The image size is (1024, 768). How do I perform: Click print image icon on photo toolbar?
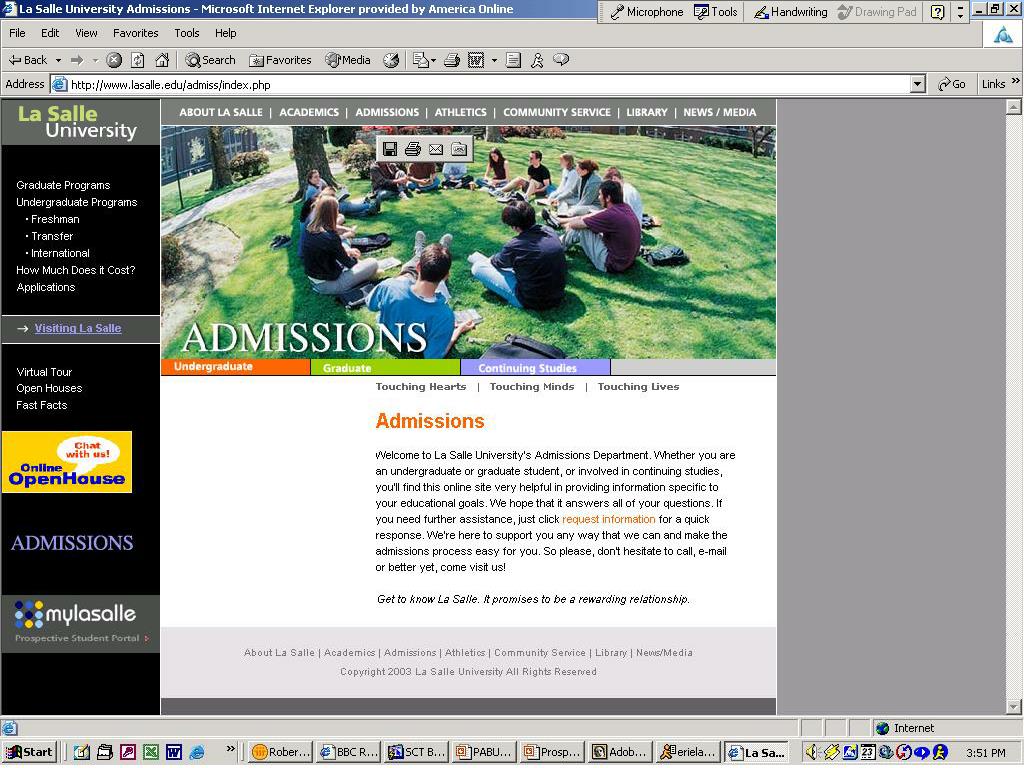(x=413, y=149)
